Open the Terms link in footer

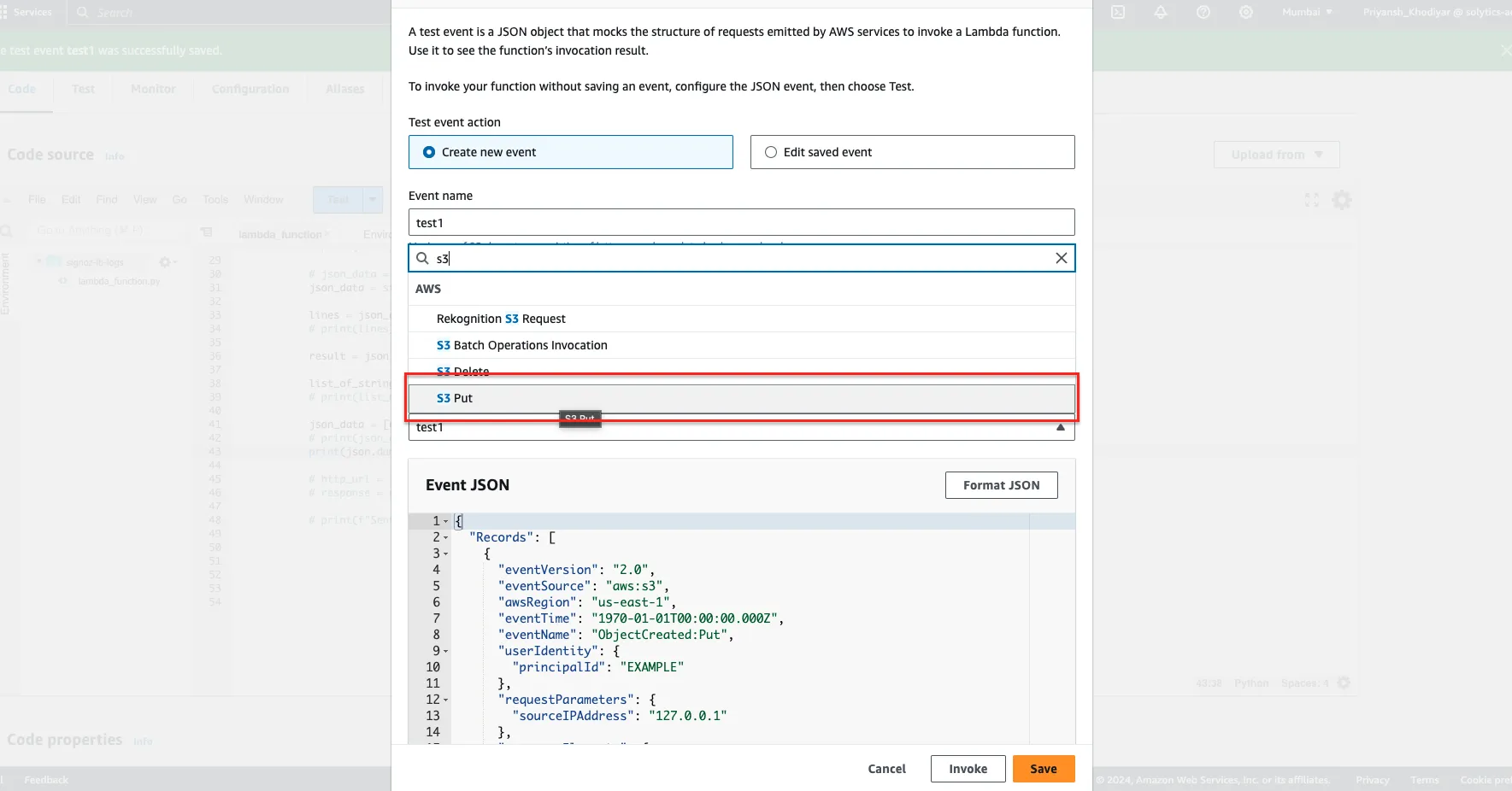coord(1425,780)
